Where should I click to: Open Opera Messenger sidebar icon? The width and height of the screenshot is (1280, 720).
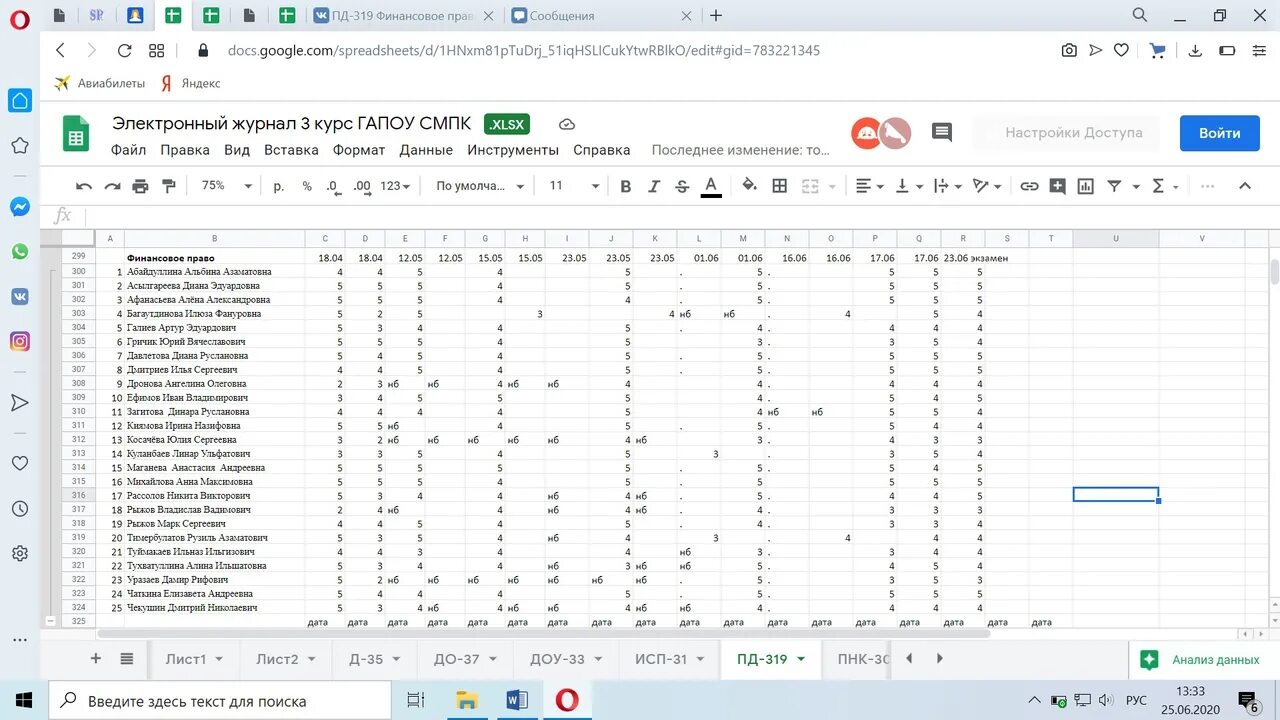pos(20,207)
